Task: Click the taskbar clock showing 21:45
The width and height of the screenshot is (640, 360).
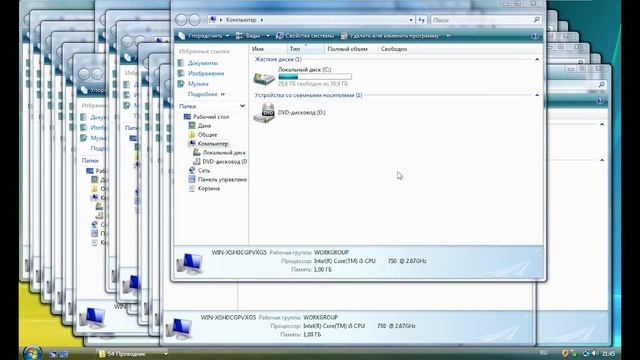Action: tap(608, 353)
